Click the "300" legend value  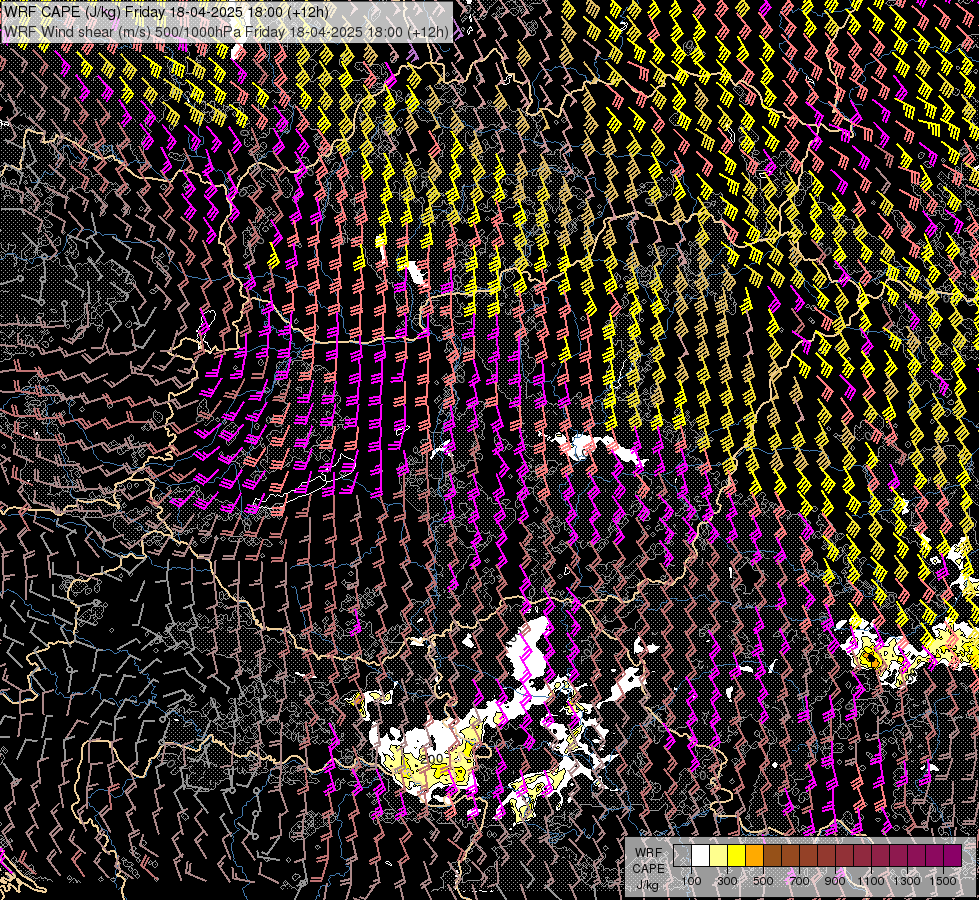point(727,881)
